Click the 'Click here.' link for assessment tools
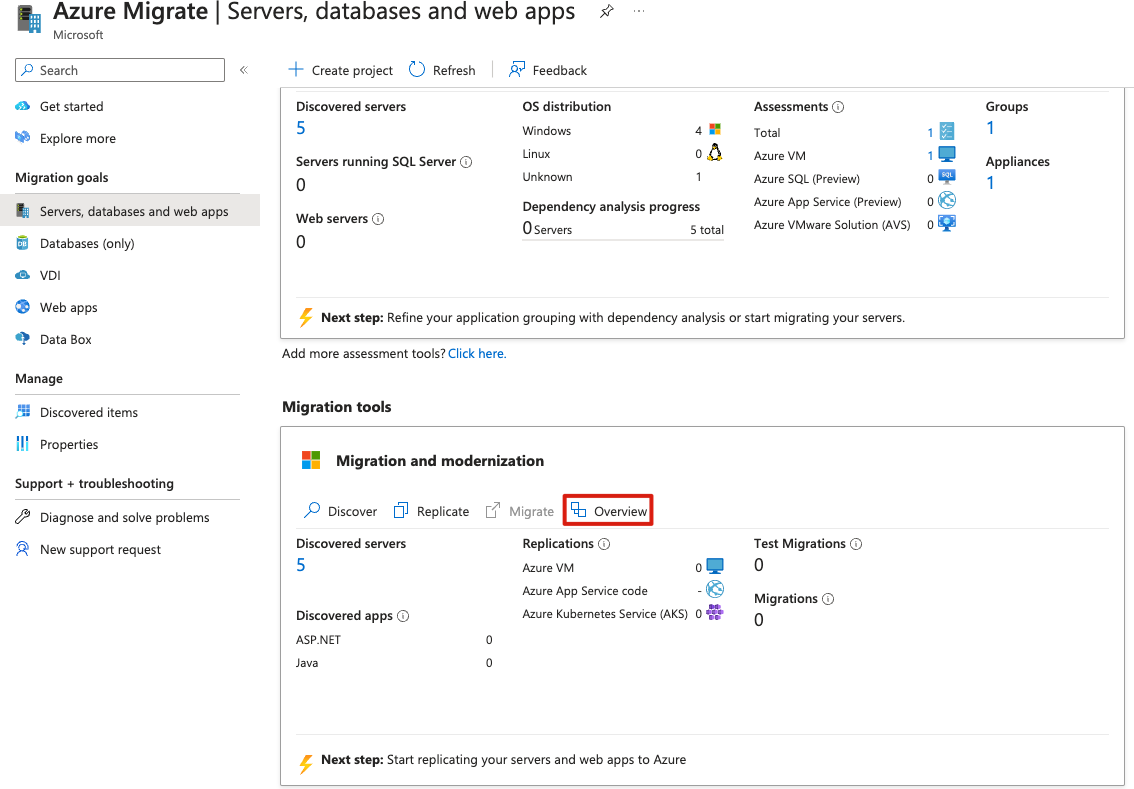This screenshot has height=789, width=1134. (x=477, y=354)
